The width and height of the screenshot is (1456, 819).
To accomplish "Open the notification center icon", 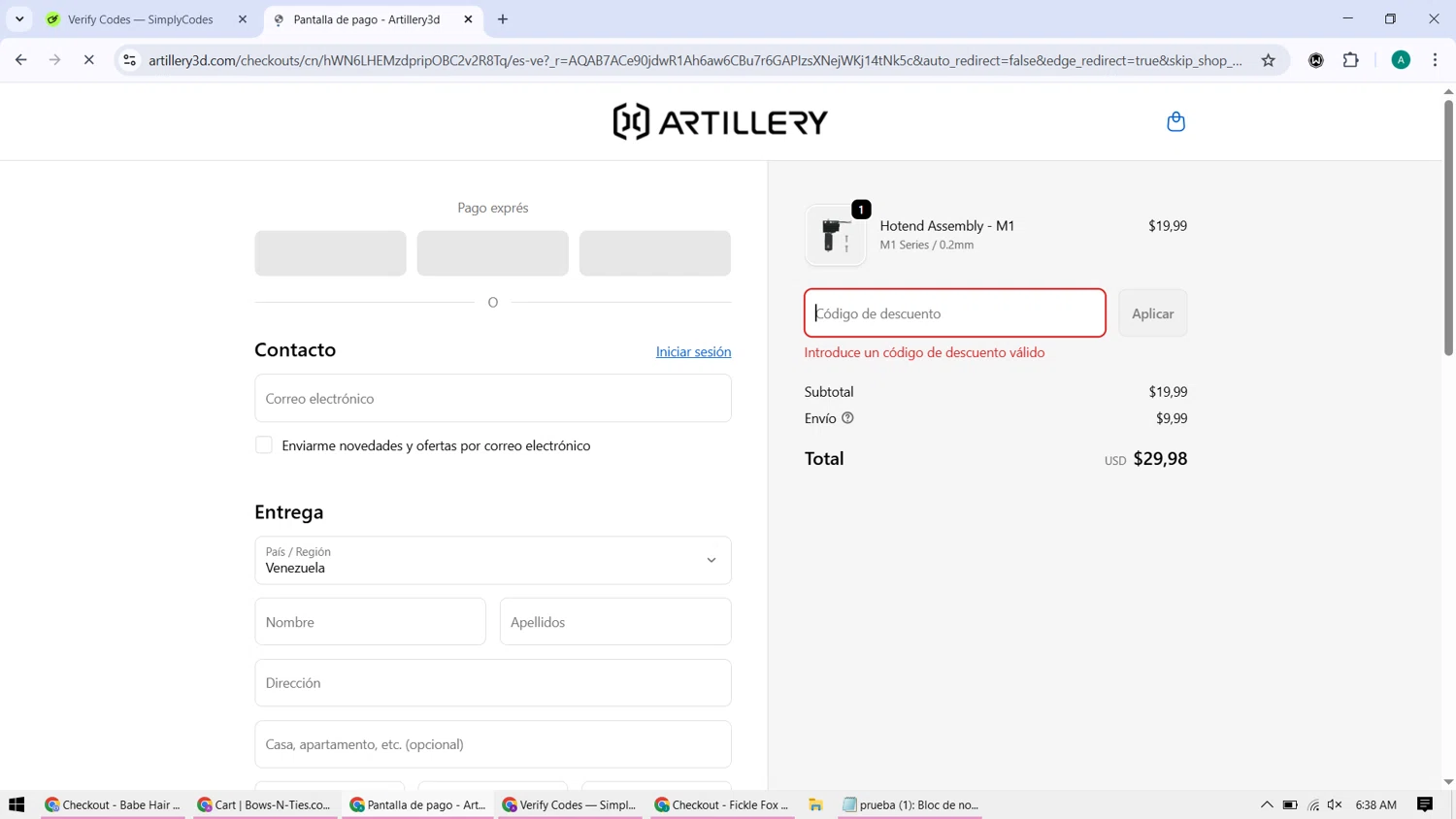I will 1425,804.
